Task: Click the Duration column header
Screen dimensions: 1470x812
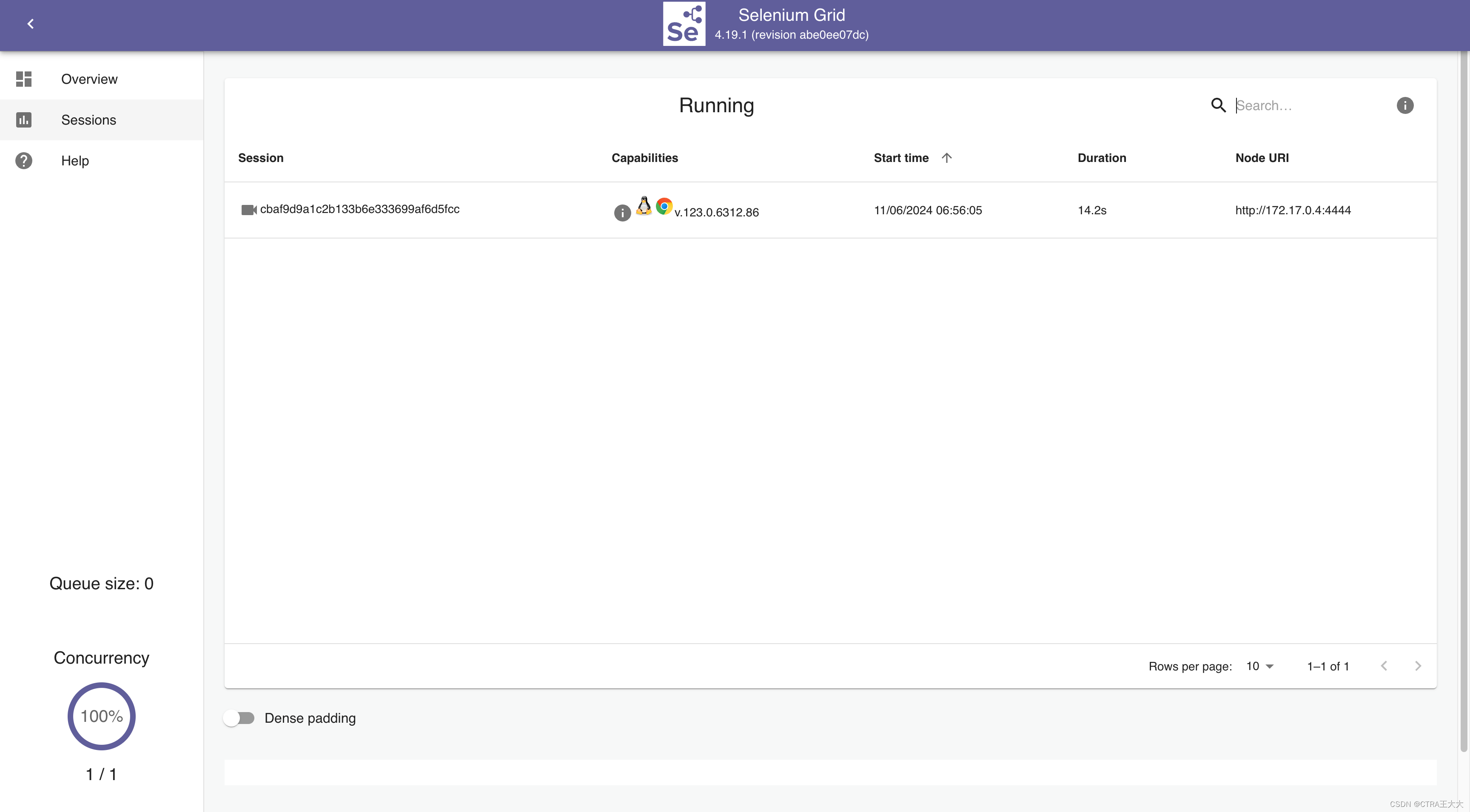Action: pyautogui.click(x=1101, y=158)
